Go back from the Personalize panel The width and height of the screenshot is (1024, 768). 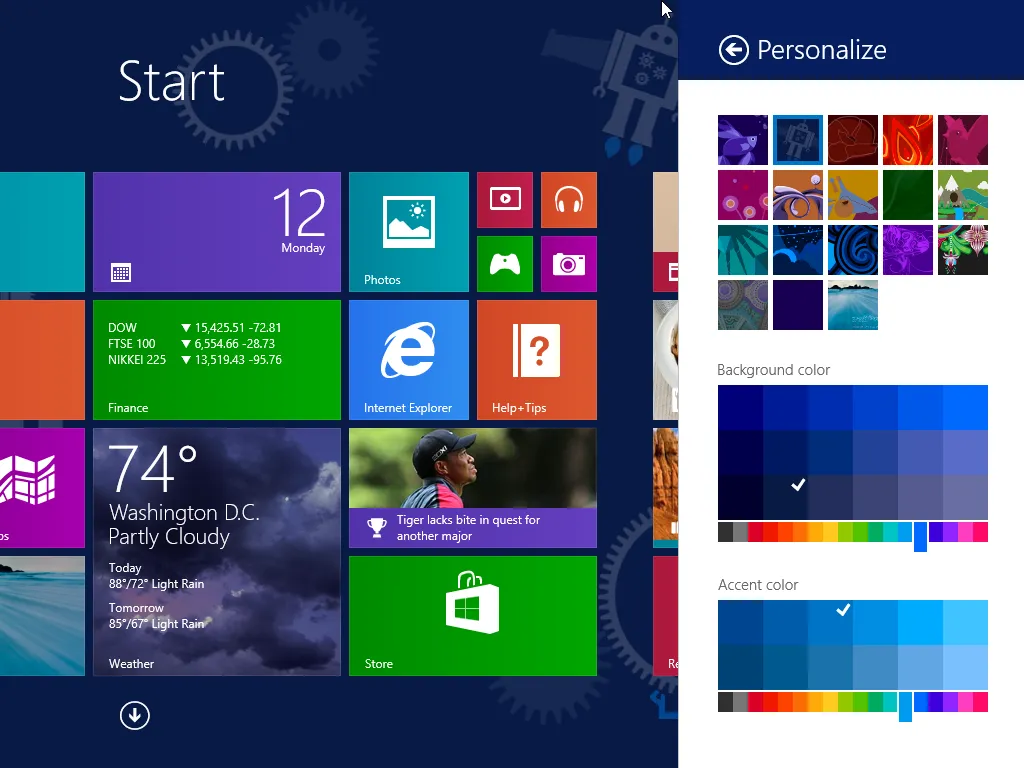[x=733, y=49]
